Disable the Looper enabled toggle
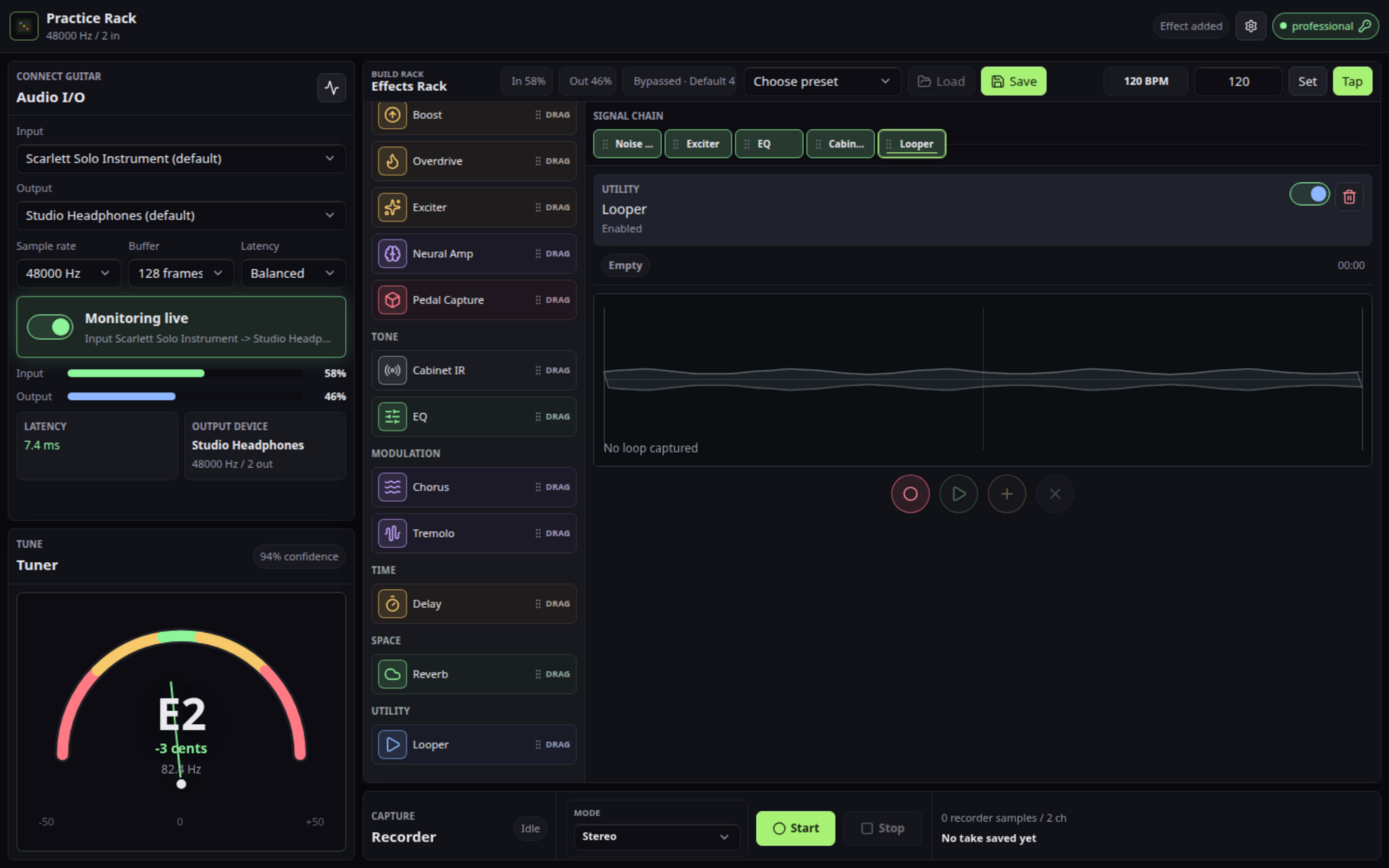The width and height of the screenshot is (1389, 868). [x=1309, y=194]
